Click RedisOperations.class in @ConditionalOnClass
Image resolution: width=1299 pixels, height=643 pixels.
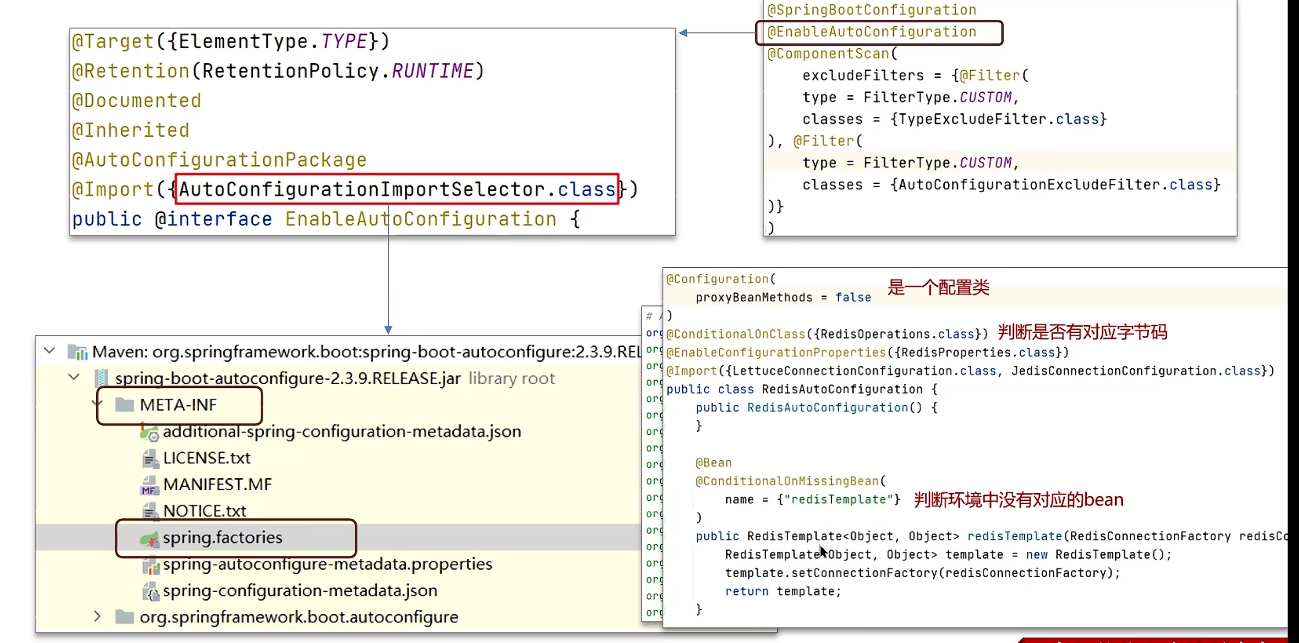896,333
